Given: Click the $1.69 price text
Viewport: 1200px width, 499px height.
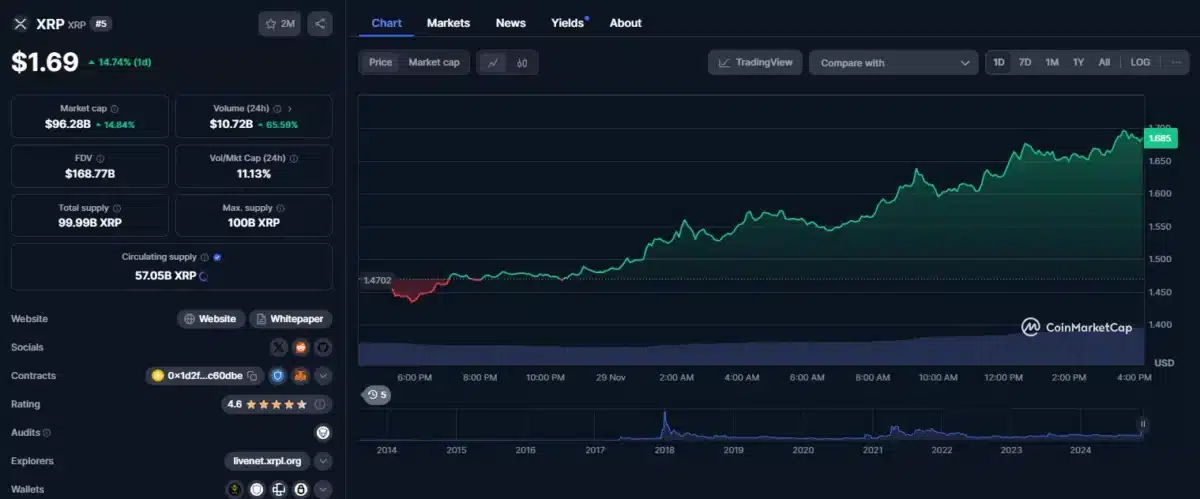Looking at the screenshot, I should (45, 62).
